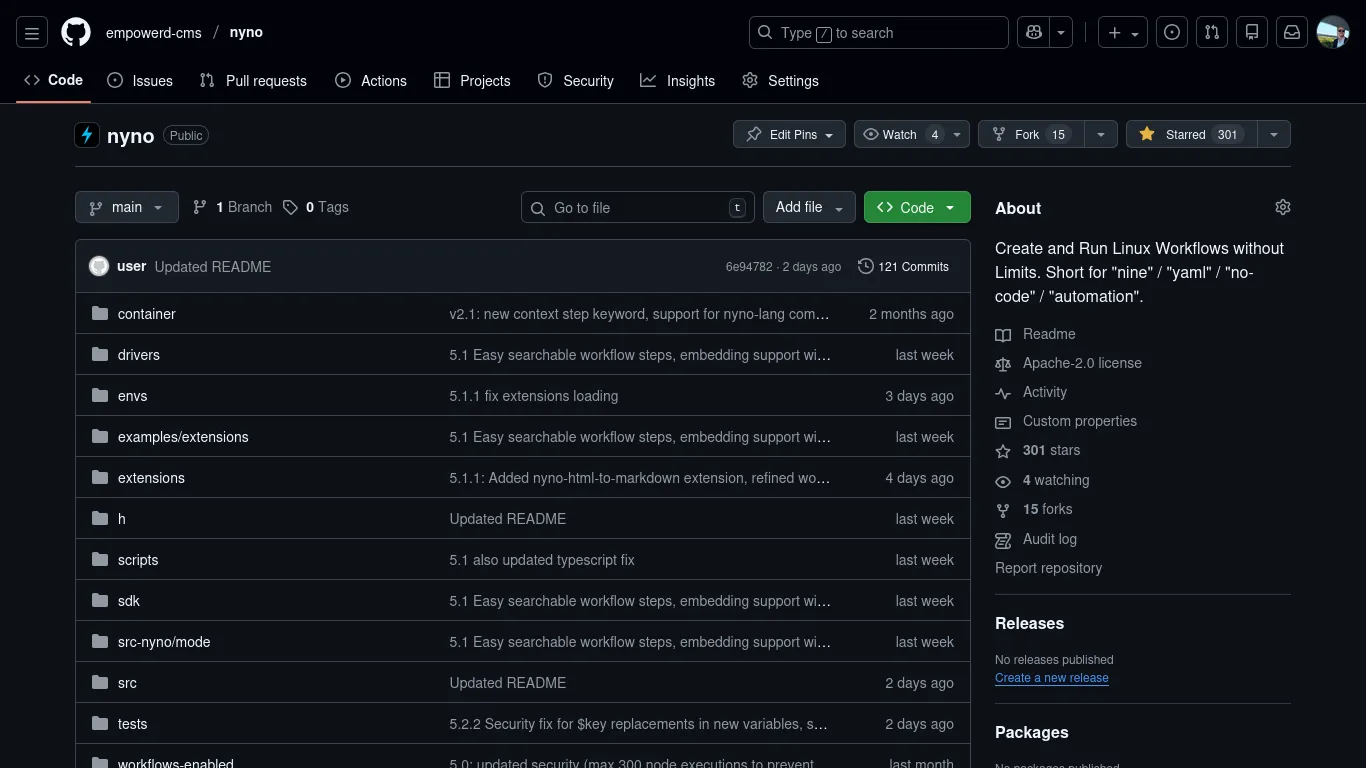The height and width of the screenshot is (768, 1366).
Task: Click the About section gear icon
Action: point(1282,207)
